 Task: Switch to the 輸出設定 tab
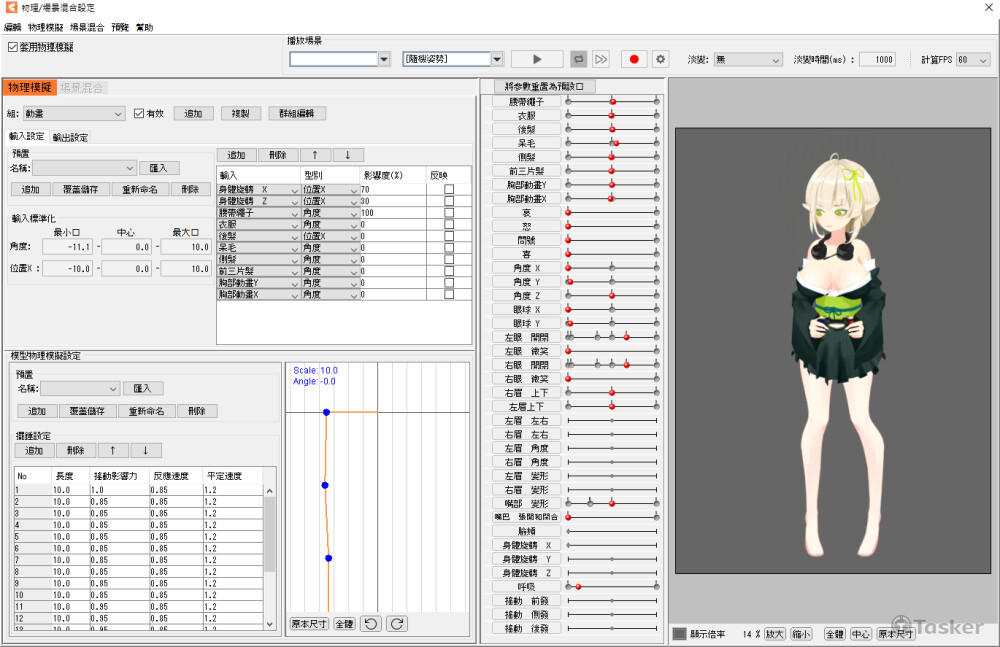tap(70, 138)
